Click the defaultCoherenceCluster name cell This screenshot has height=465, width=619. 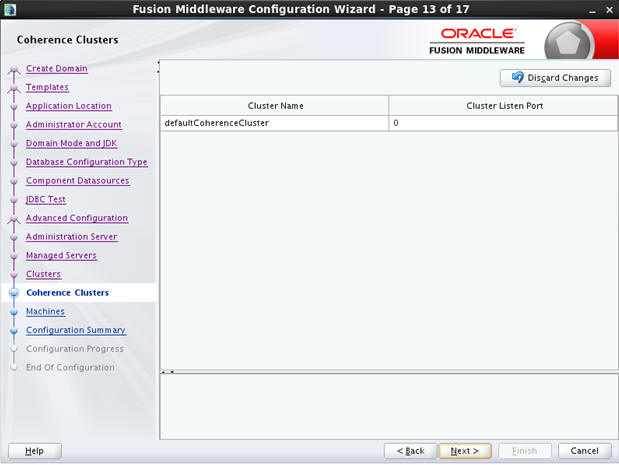point(274,123)
